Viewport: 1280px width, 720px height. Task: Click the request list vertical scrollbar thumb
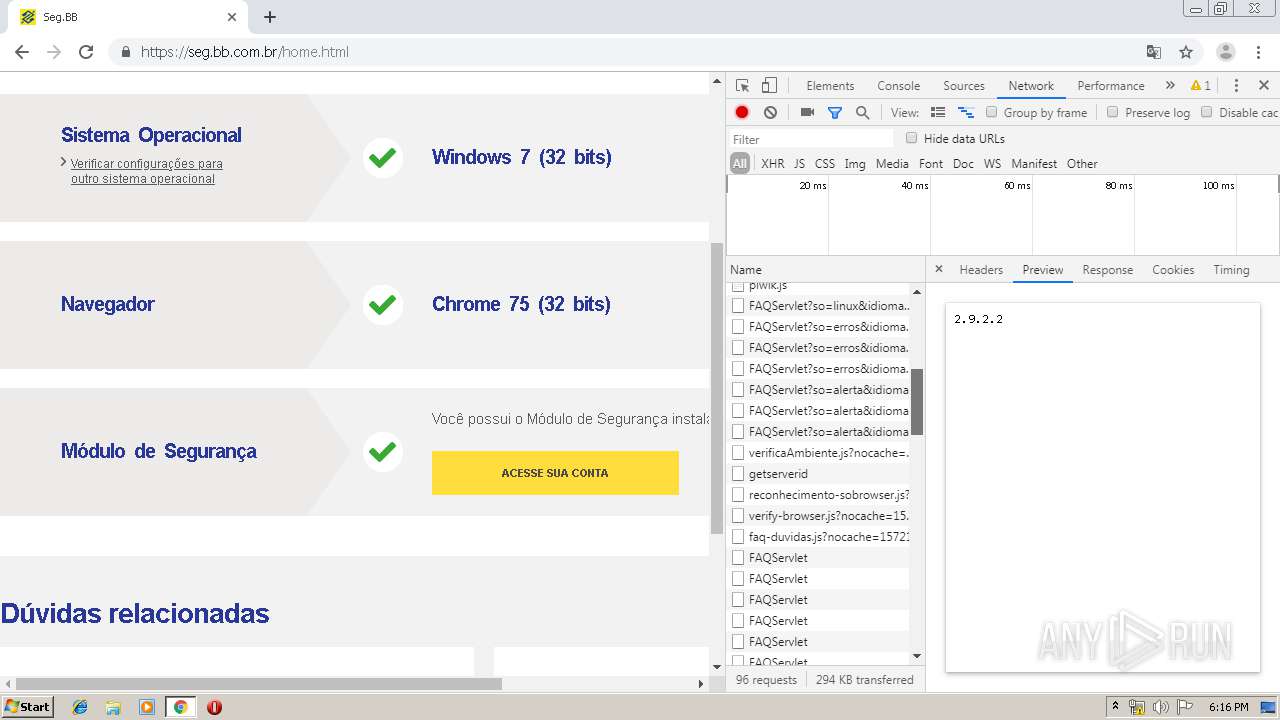[x=917, y=401]
